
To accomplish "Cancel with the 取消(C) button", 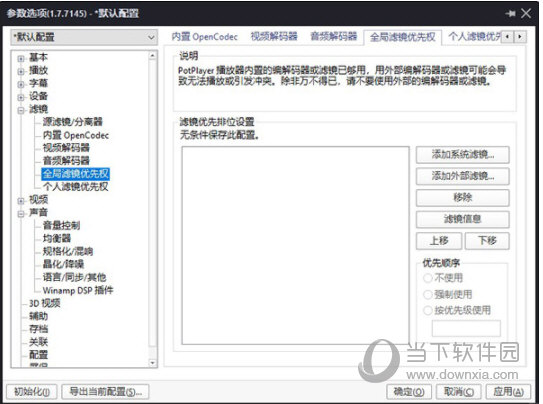I will 459,392.
